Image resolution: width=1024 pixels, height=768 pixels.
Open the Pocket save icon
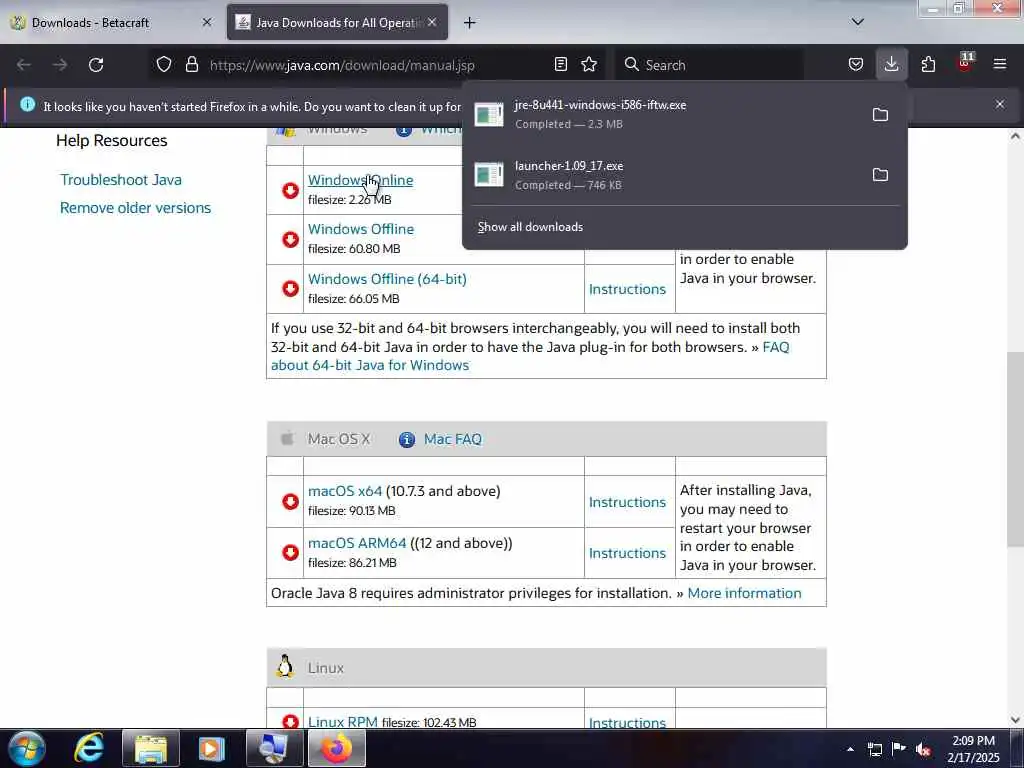856,65
